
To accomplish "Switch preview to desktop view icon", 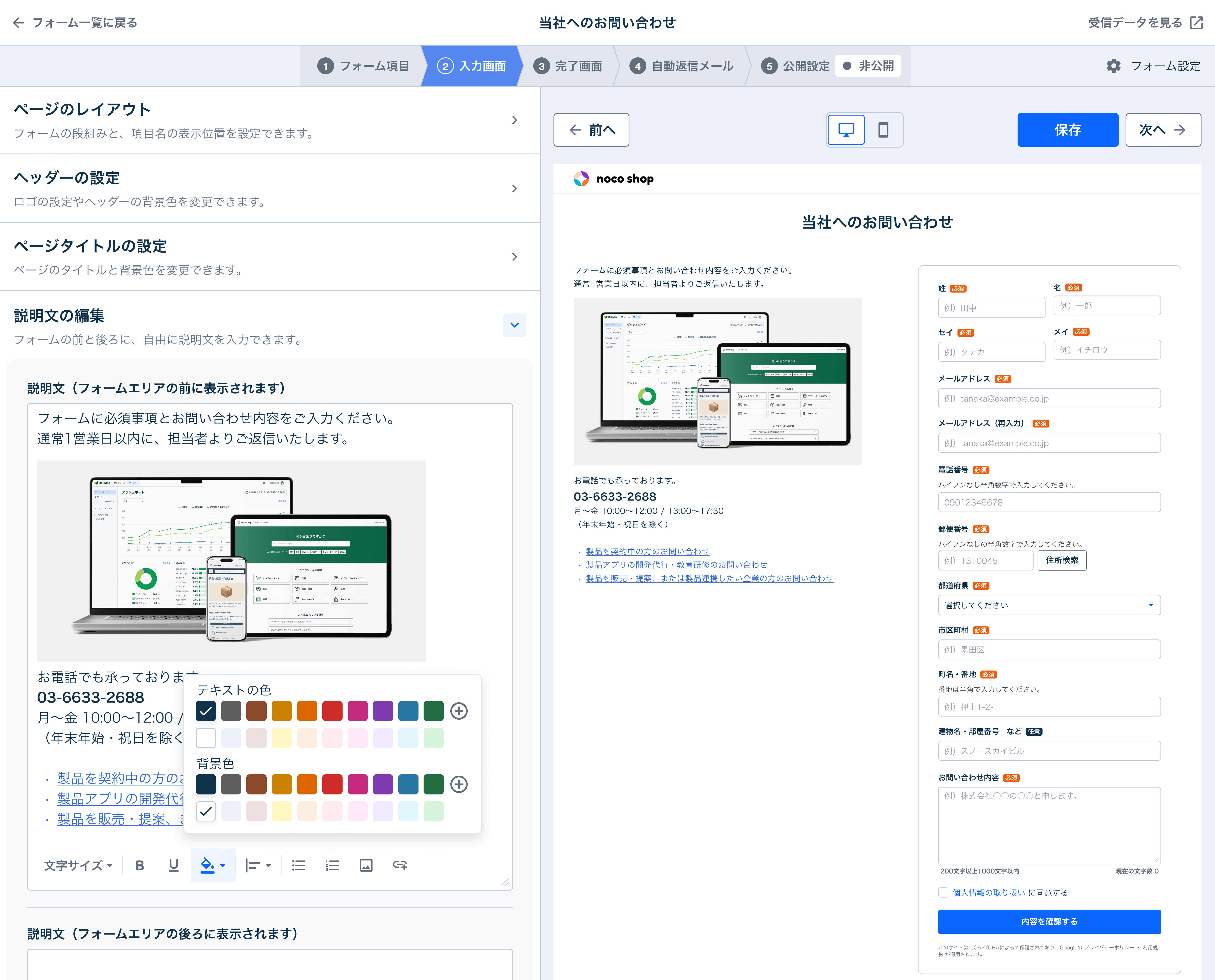I will pyautogui.click(x=846, y=130).
